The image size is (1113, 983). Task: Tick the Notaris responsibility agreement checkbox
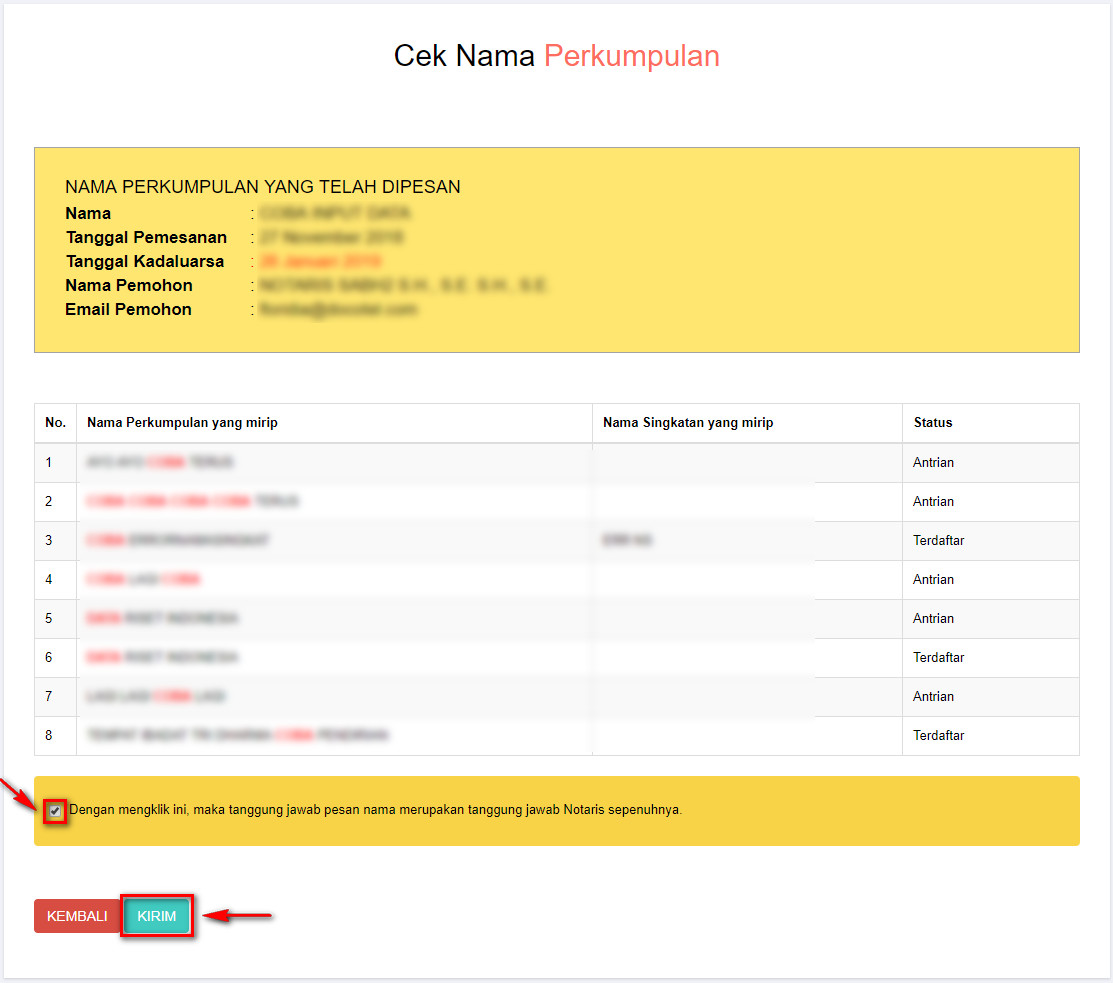[55, 811]
